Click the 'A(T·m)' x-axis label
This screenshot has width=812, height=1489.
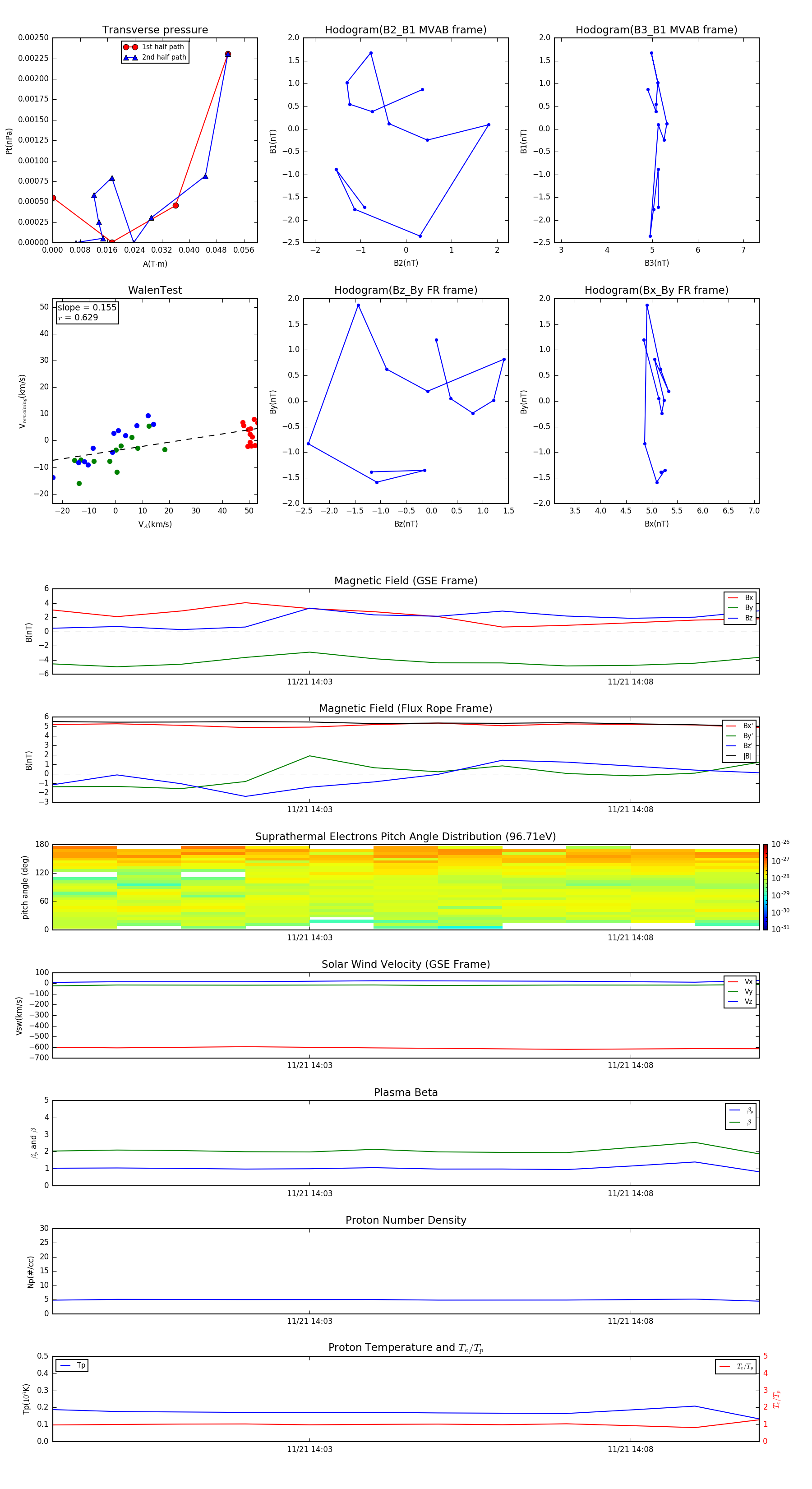click(155, 264)
